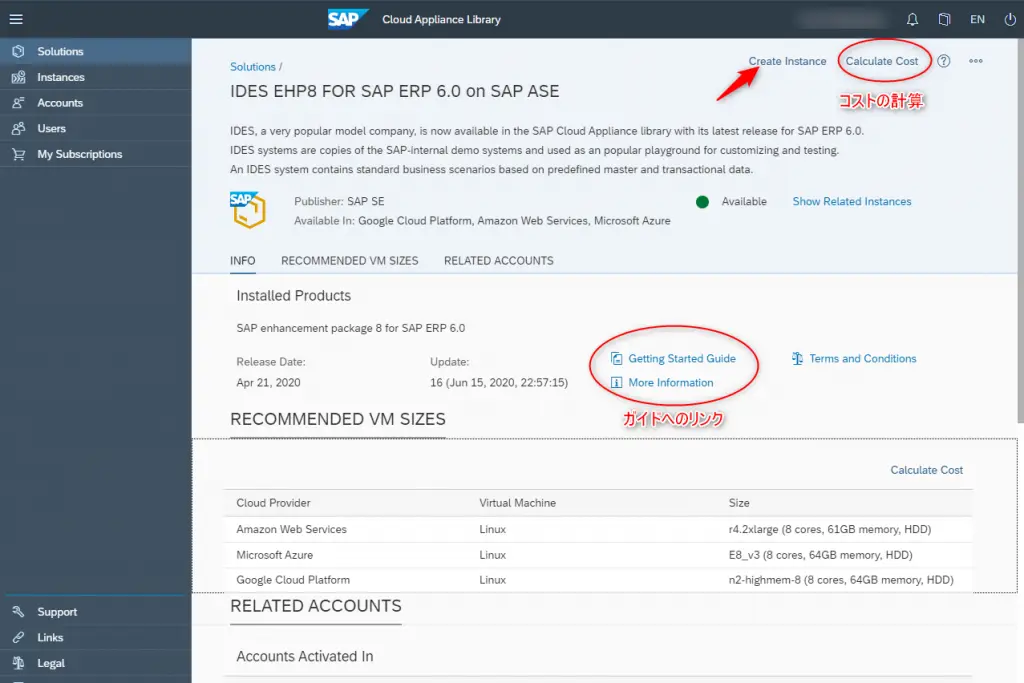
Task: Switch to the INFO tab
Action: 242,261
